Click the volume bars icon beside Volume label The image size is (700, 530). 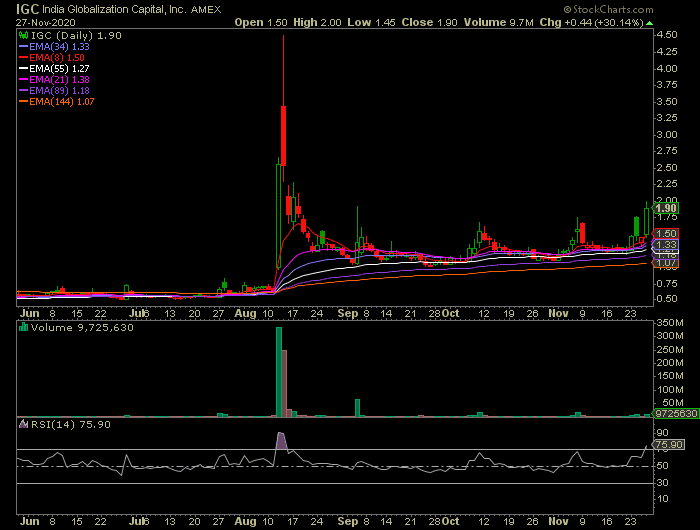point(23,327)
